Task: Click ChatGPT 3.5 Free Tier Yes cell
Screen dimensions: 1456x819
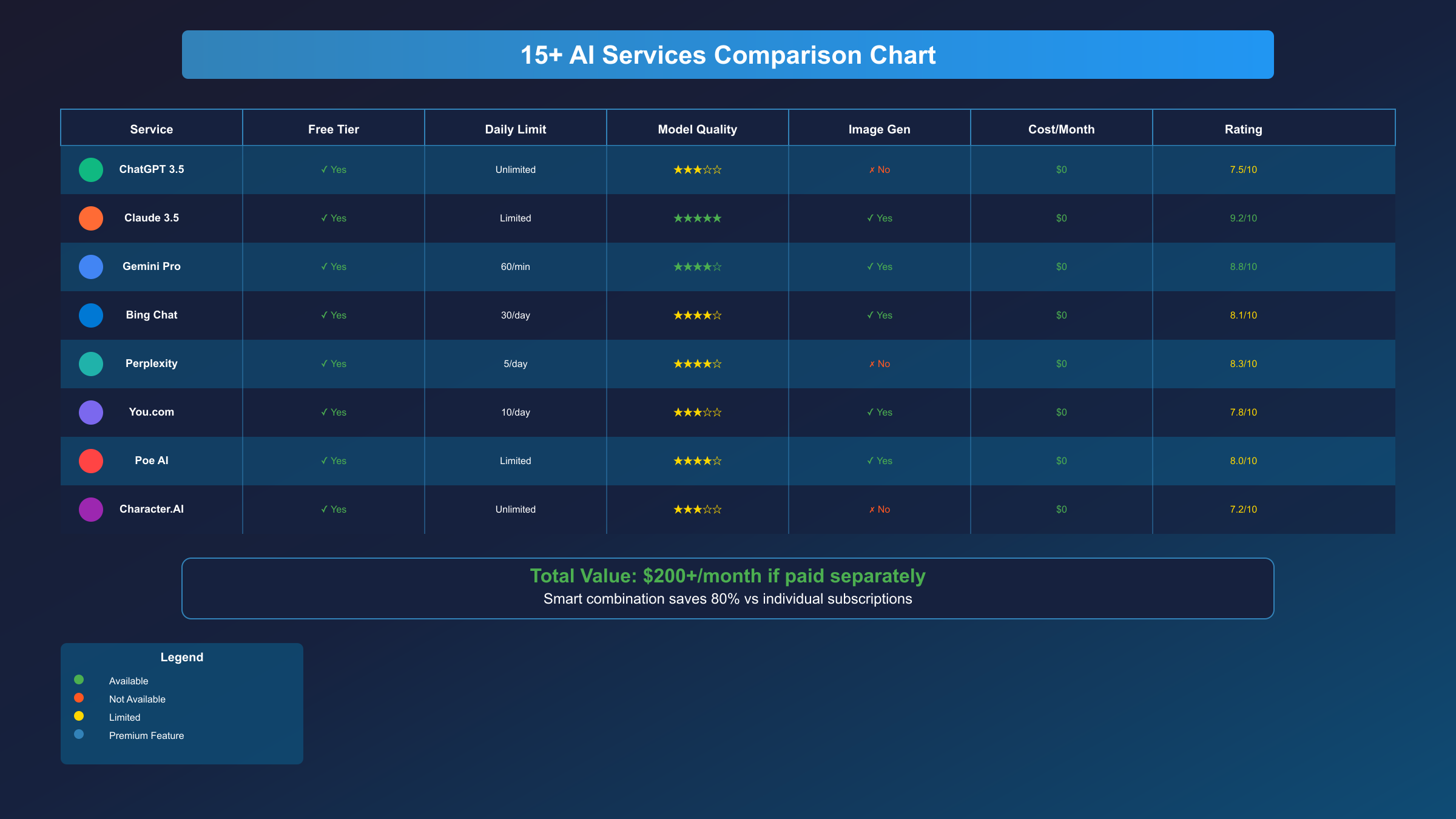Action: (x=334, y=170)
